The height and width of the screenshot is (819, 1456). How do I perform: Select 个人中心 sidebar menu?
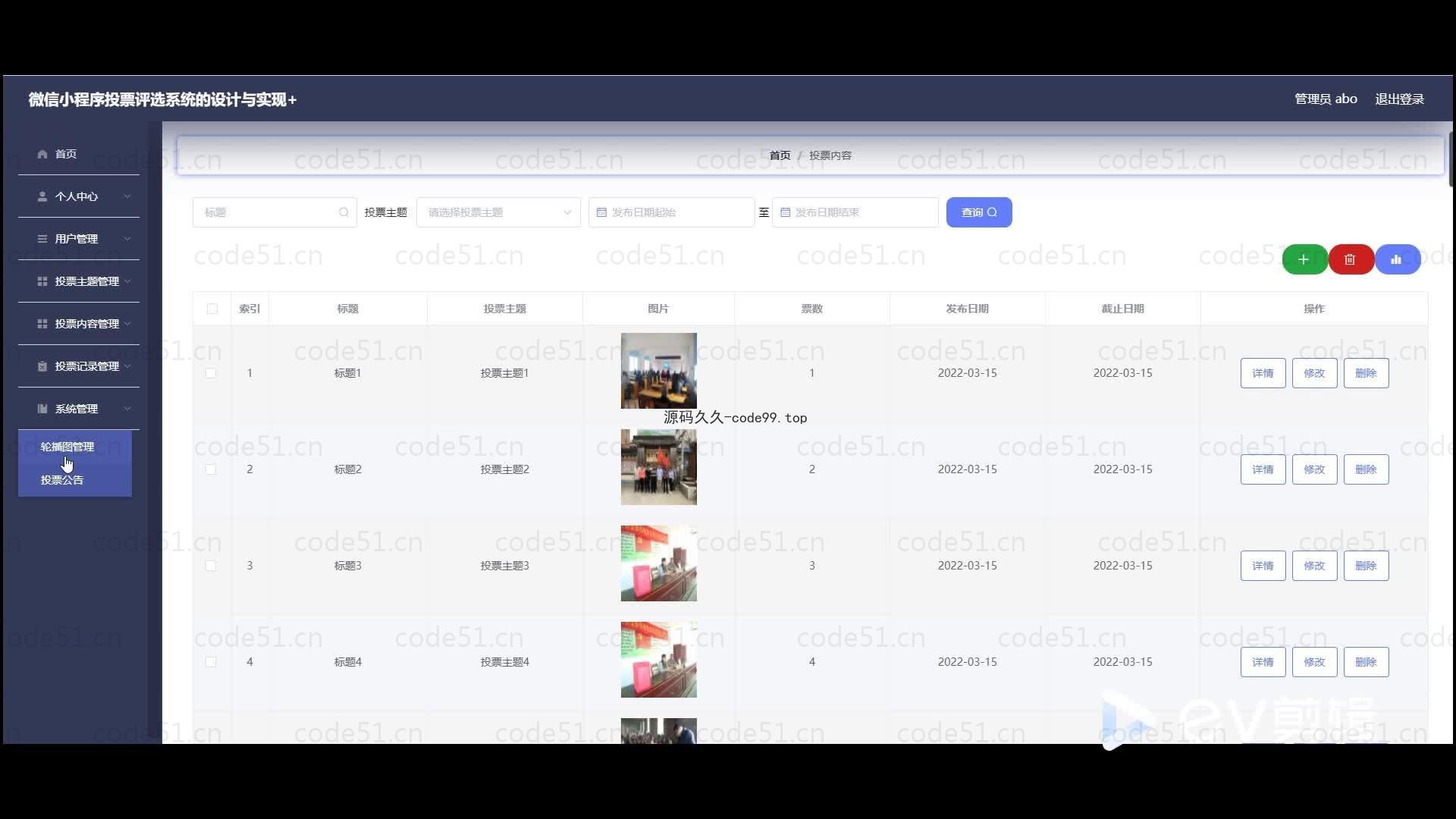(x=79, y=196)
